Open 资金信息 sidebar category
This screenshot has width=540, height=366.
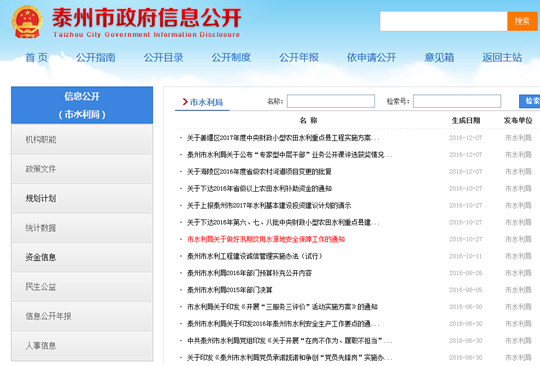[x=82, y=257]
